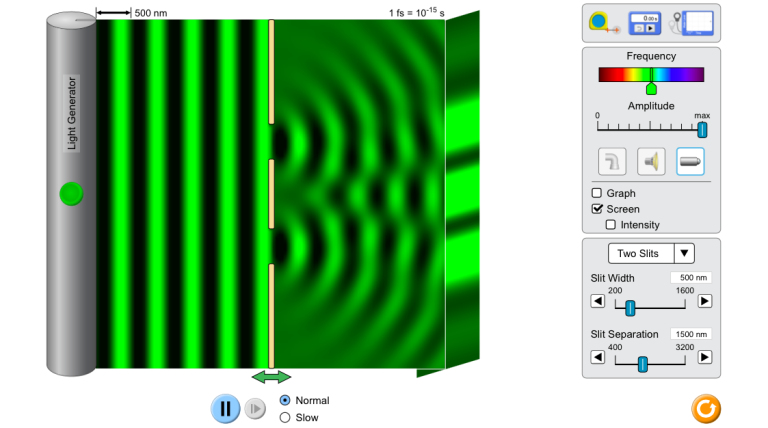Image resolution: width=768 pixels, height=428 pixels.
Task: Switch to water faucet wave source
Action: pyautogui.click(x=612, y=161)
